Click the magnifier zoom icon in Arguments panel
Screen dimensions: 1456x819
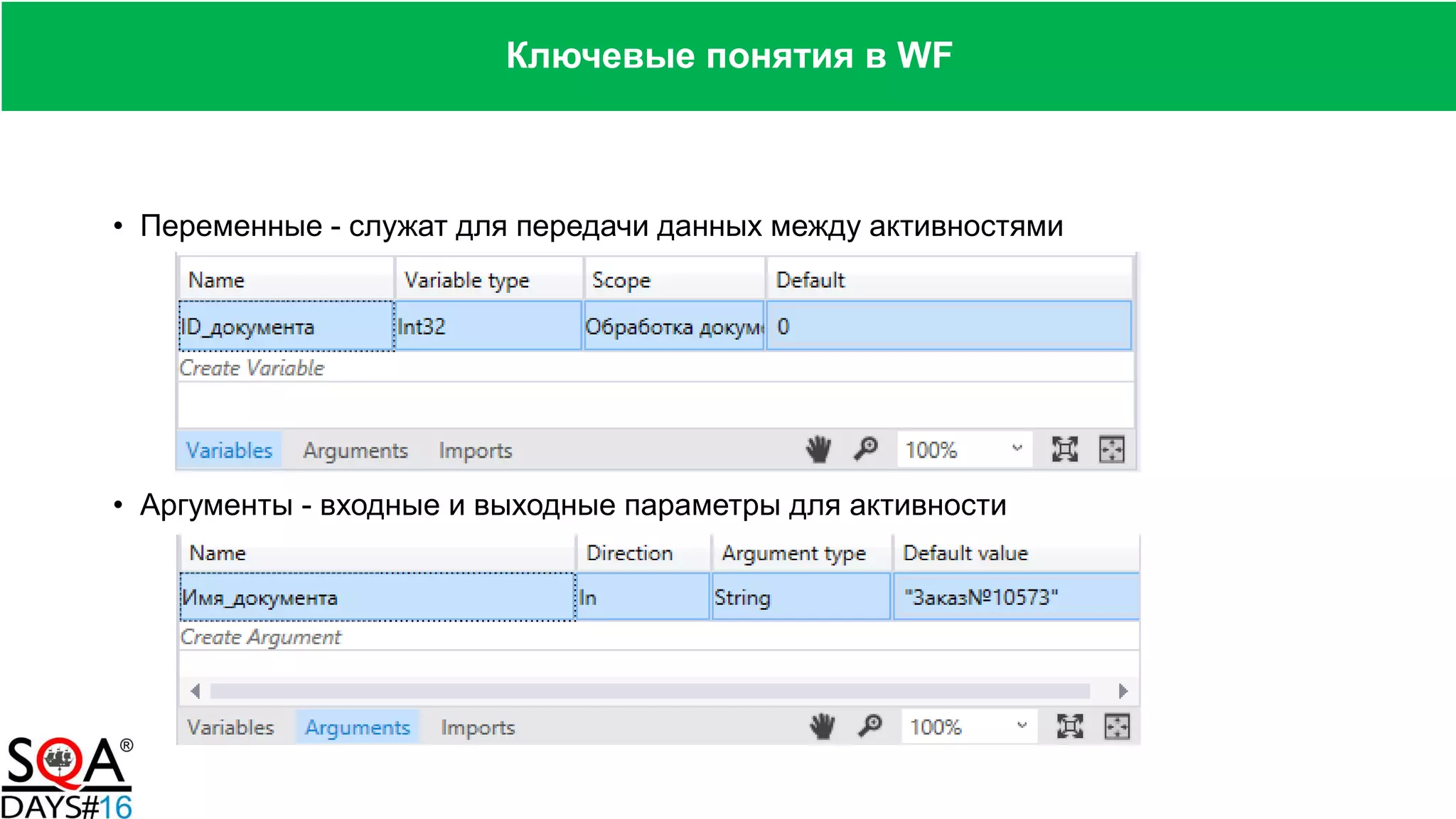coord(869,727)
